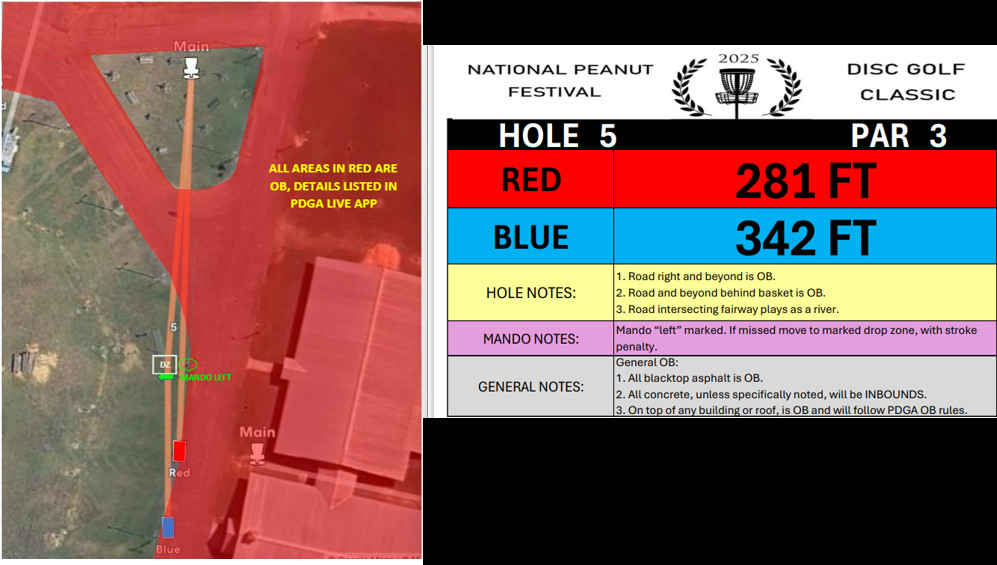Click the hole number 5 map label
The height and width of the screenshot is (565, 997).
click(174, 327)
